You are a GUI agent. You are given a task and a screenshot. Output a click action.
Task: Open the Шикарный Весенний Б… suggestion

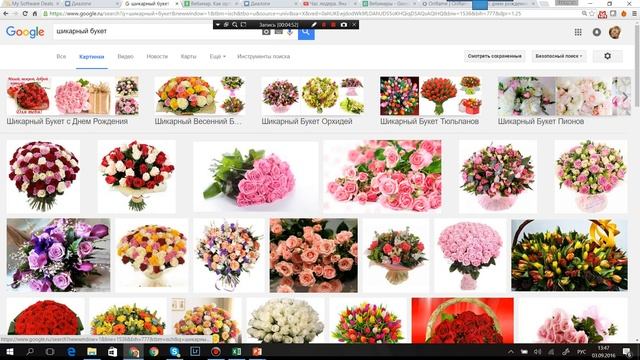pos(200,100)
